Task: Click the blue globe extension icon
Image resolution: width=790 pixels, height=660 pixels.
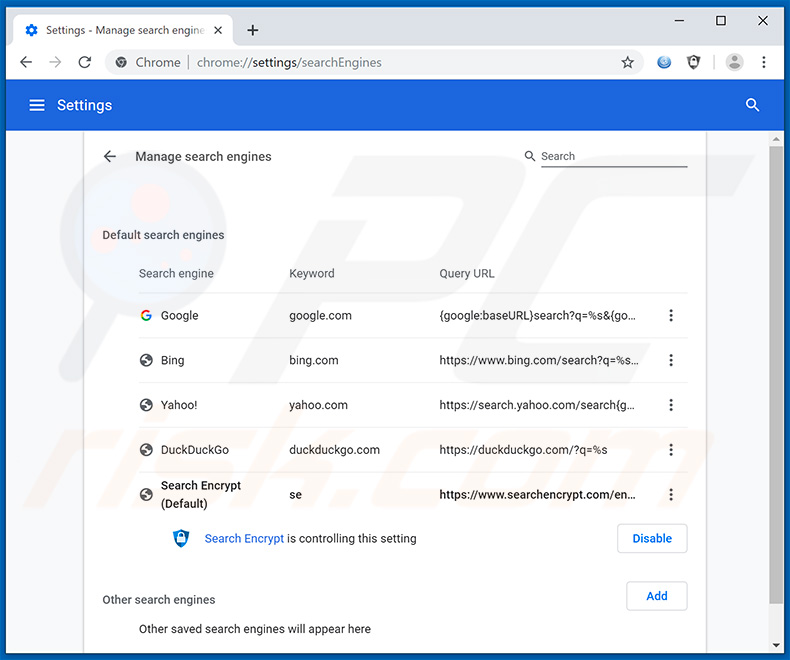Action: point(664,62)
